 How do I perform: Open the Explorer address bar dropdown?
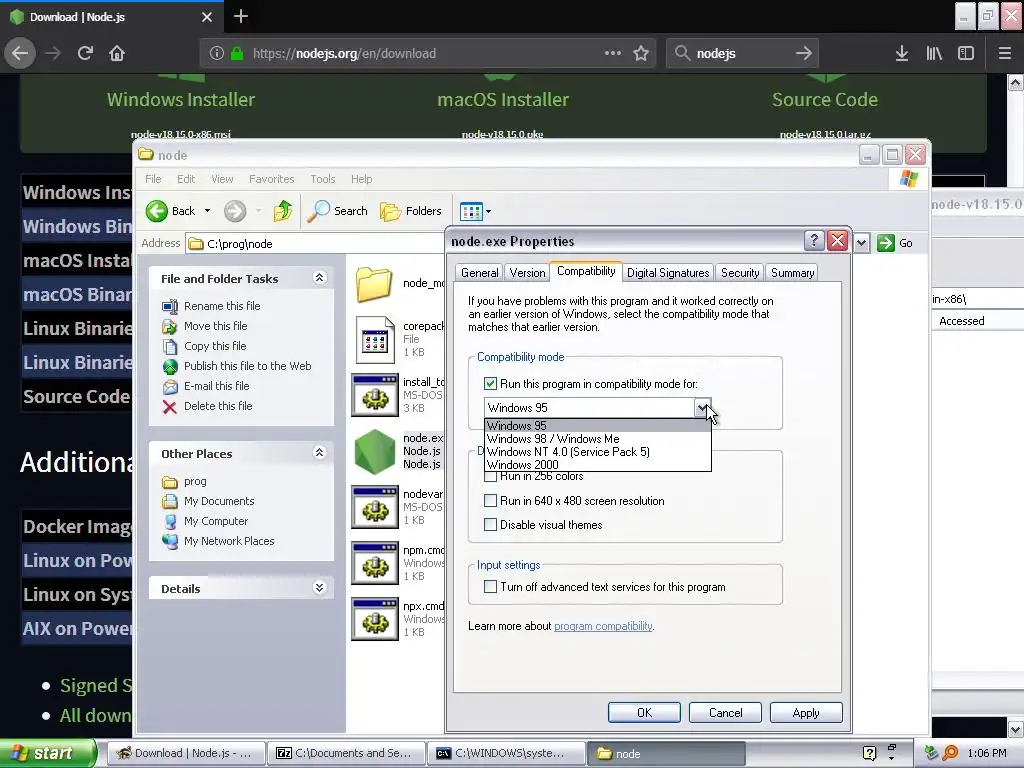click(x=861, y=243)
